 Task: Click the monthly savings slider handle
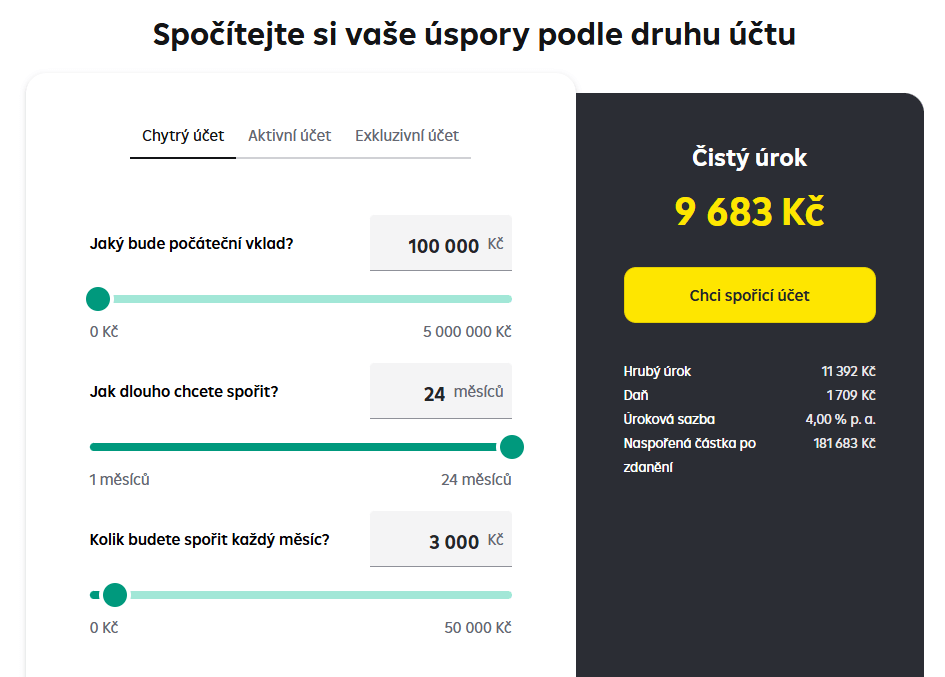[115, 595]
